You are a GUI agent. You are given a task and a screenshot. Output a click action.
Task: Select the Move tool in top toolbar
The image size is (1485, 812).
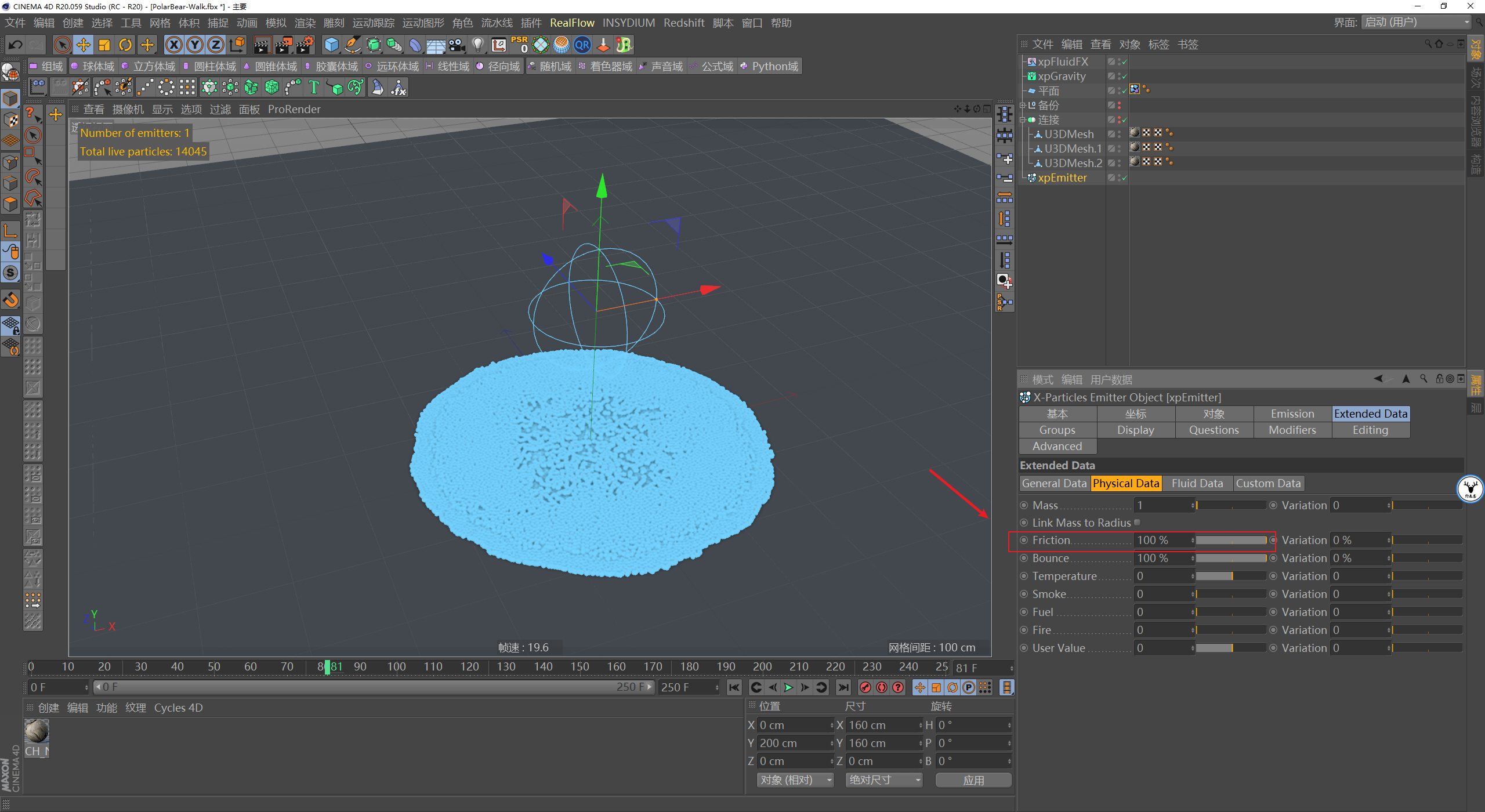(x=84, y=45)
